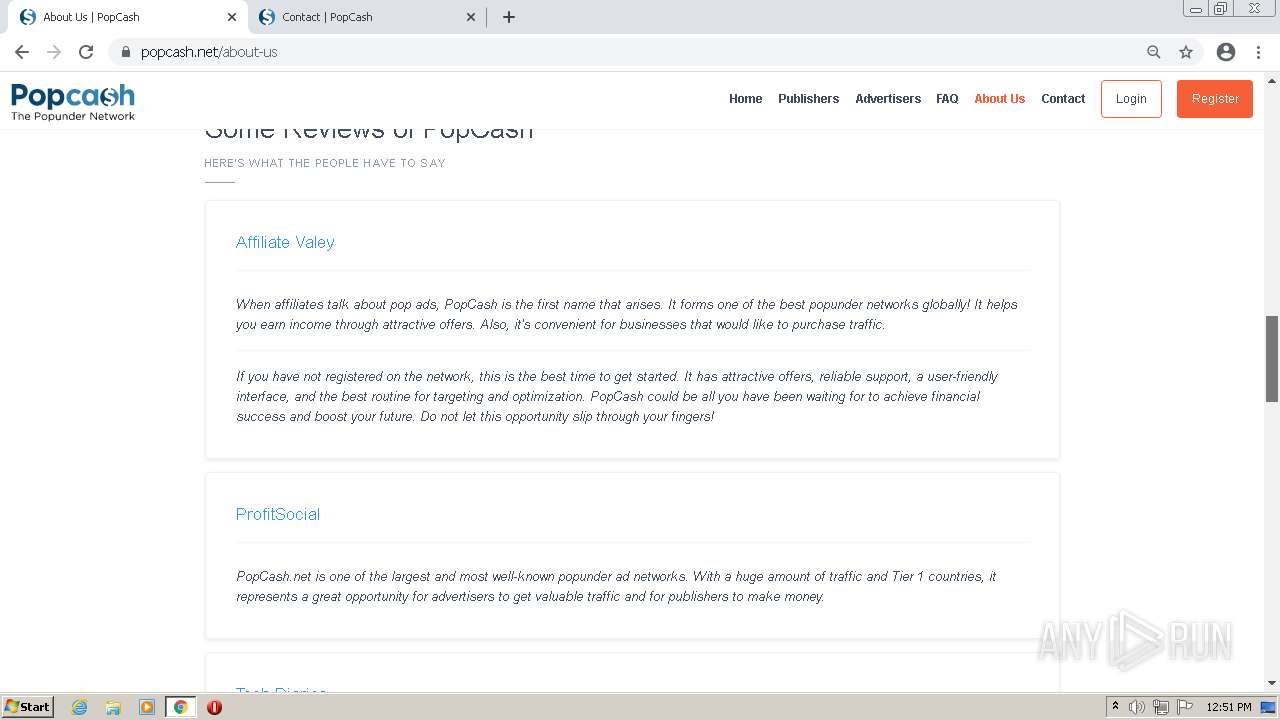
Task: Click the paragraph starting "PopCash.net is one of the largest"
Action: tap(616, 586)
